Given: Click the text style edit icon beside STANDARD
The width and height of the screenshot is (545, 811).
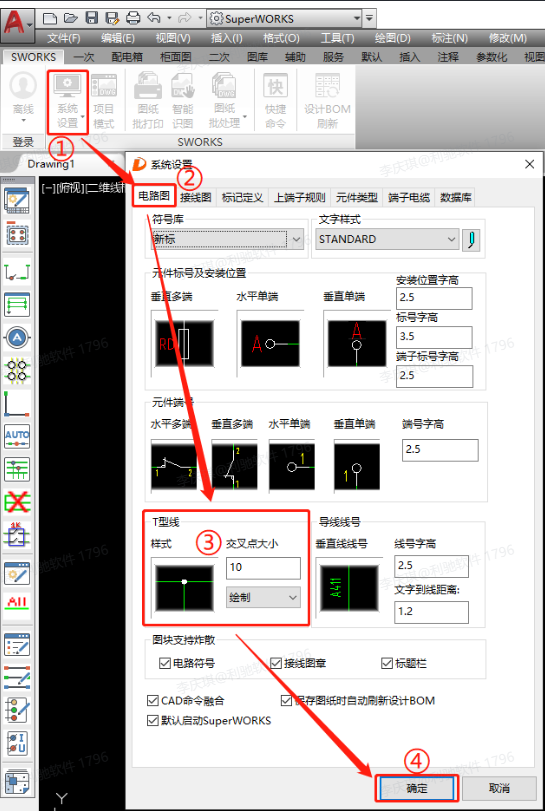Looking at the screenshot, I should tap(471, 240).
